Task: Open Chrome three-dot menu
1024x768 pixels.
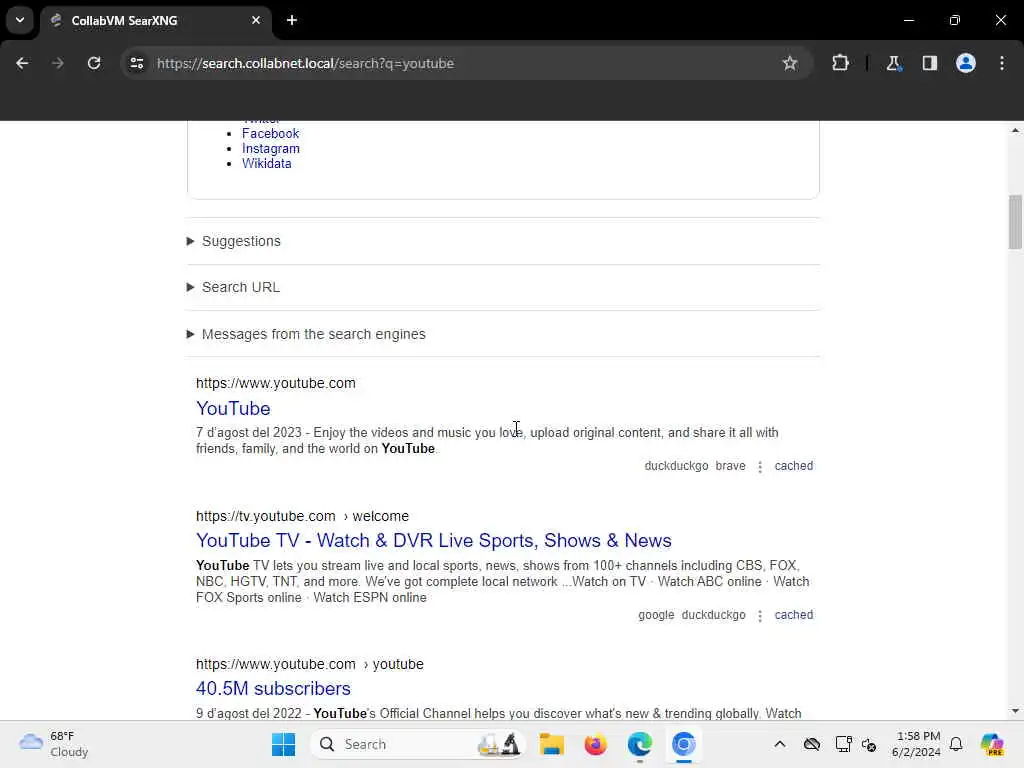Action: point(1002,63)
